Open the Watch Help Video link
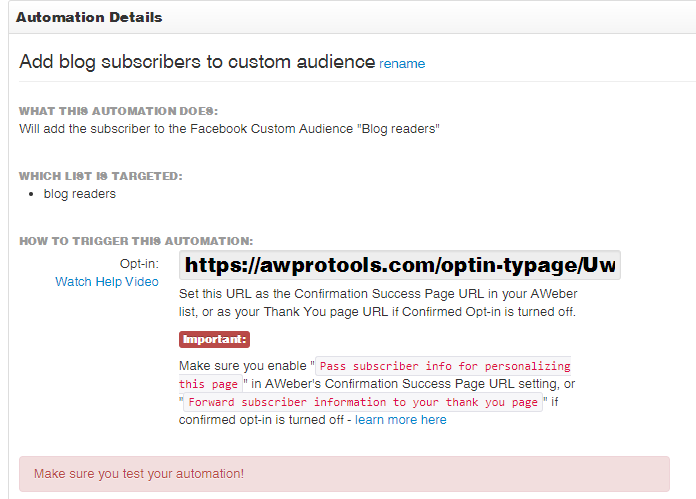 click(x=107, y=281)
